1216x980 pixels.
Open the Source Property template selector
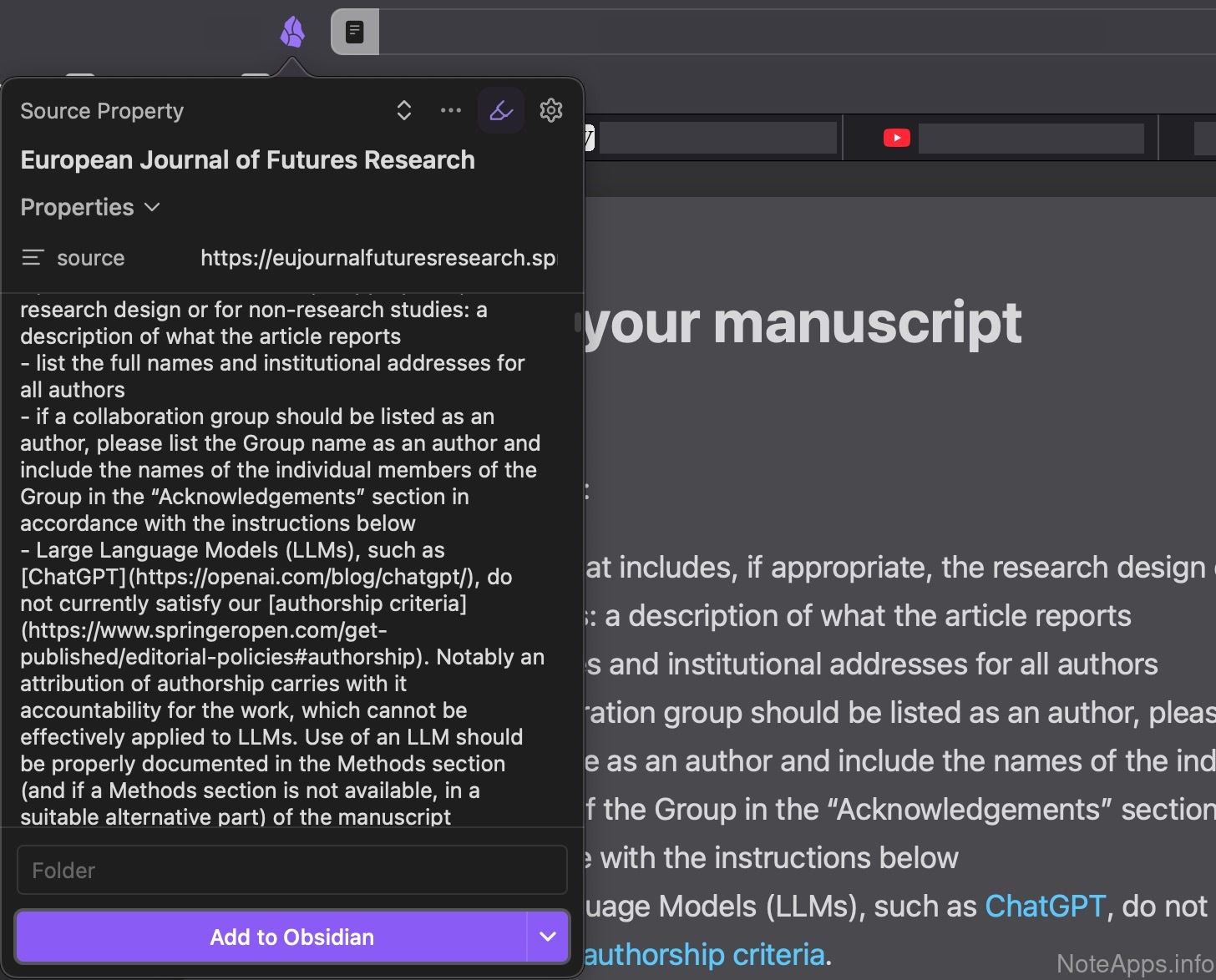click(x=404, y=110)
